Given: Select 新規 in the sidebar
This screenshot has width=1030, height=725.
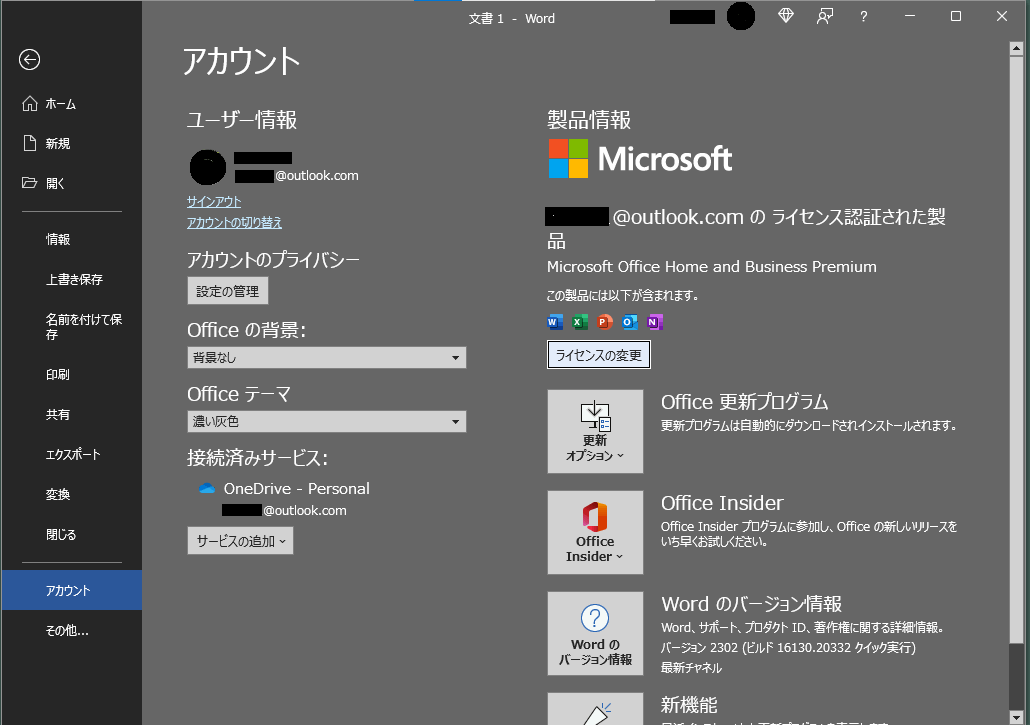Looking at the screenshot, I should click(71, 143).
